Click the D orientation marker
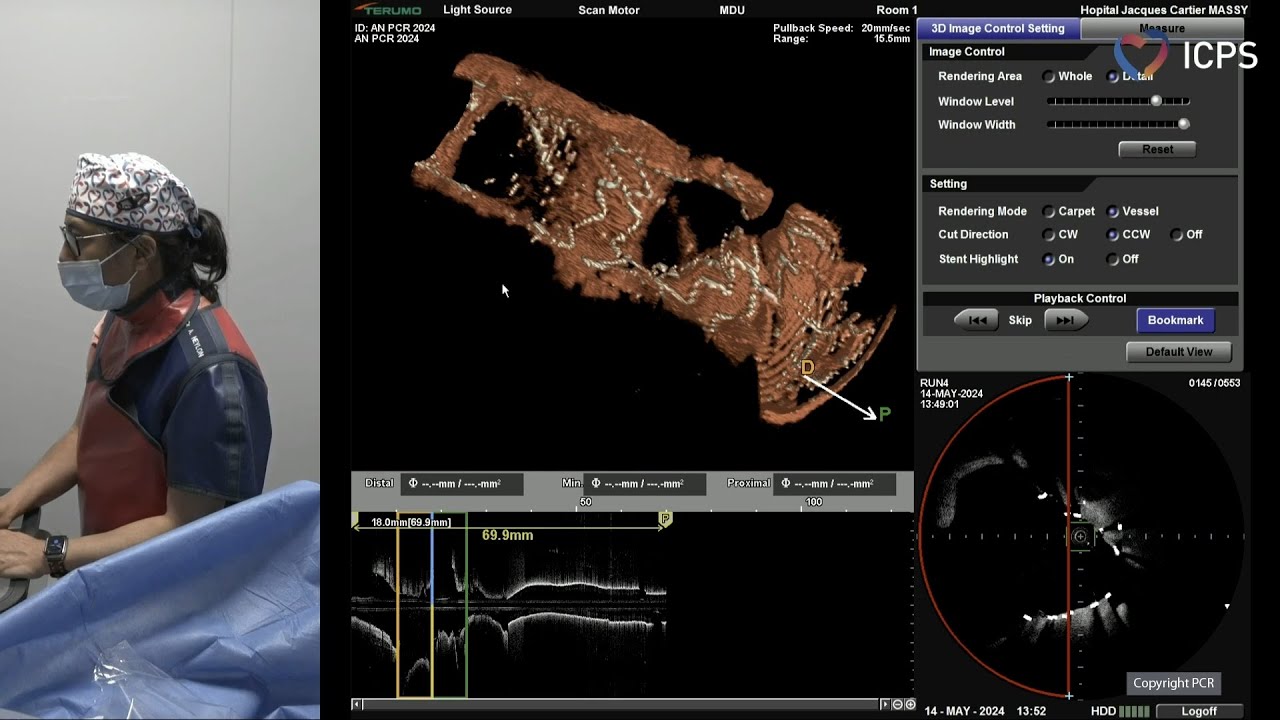Viewport: 1280px width, 720px height. 807,368
